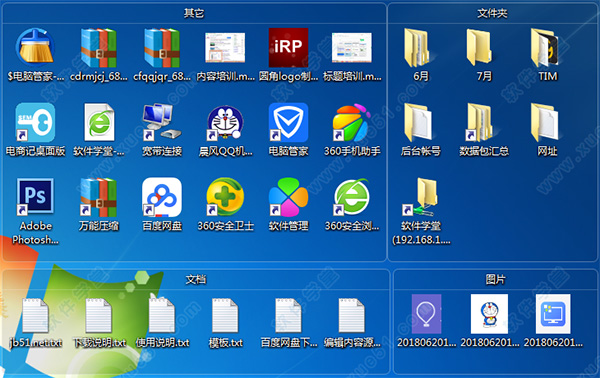Viewport: 600px width, 378px height.
Task: Launch the 软件管理 shortcut
Action: pyautogui.click(x=288, y=197)
